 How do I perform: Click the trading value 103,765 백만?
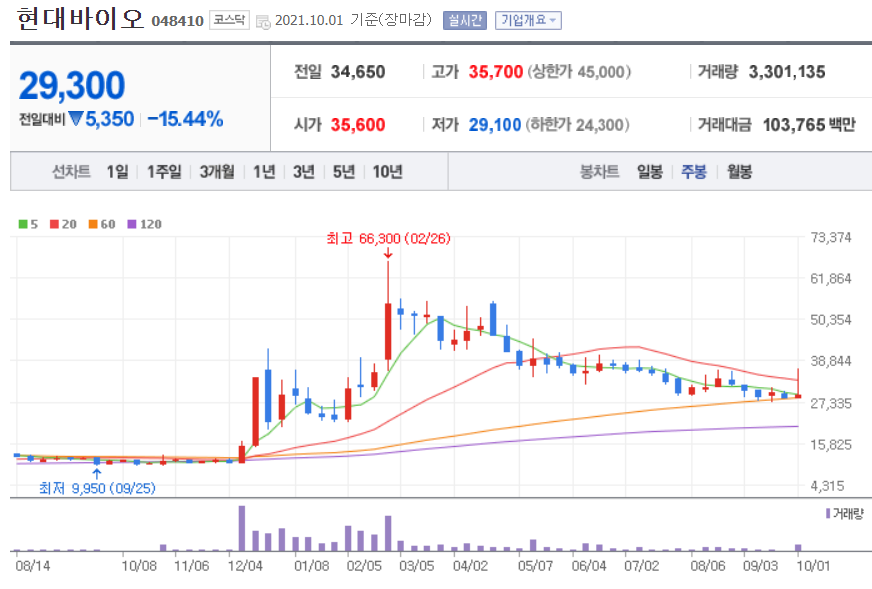click(809, 125)
